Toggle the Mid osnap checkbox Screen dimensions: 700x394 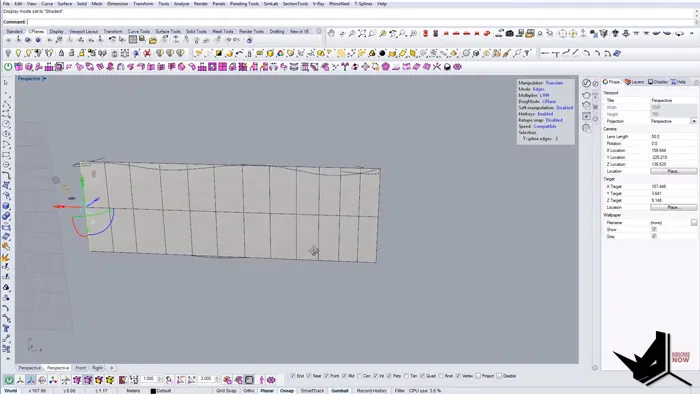pyautogui.click(x=344, y=376)
